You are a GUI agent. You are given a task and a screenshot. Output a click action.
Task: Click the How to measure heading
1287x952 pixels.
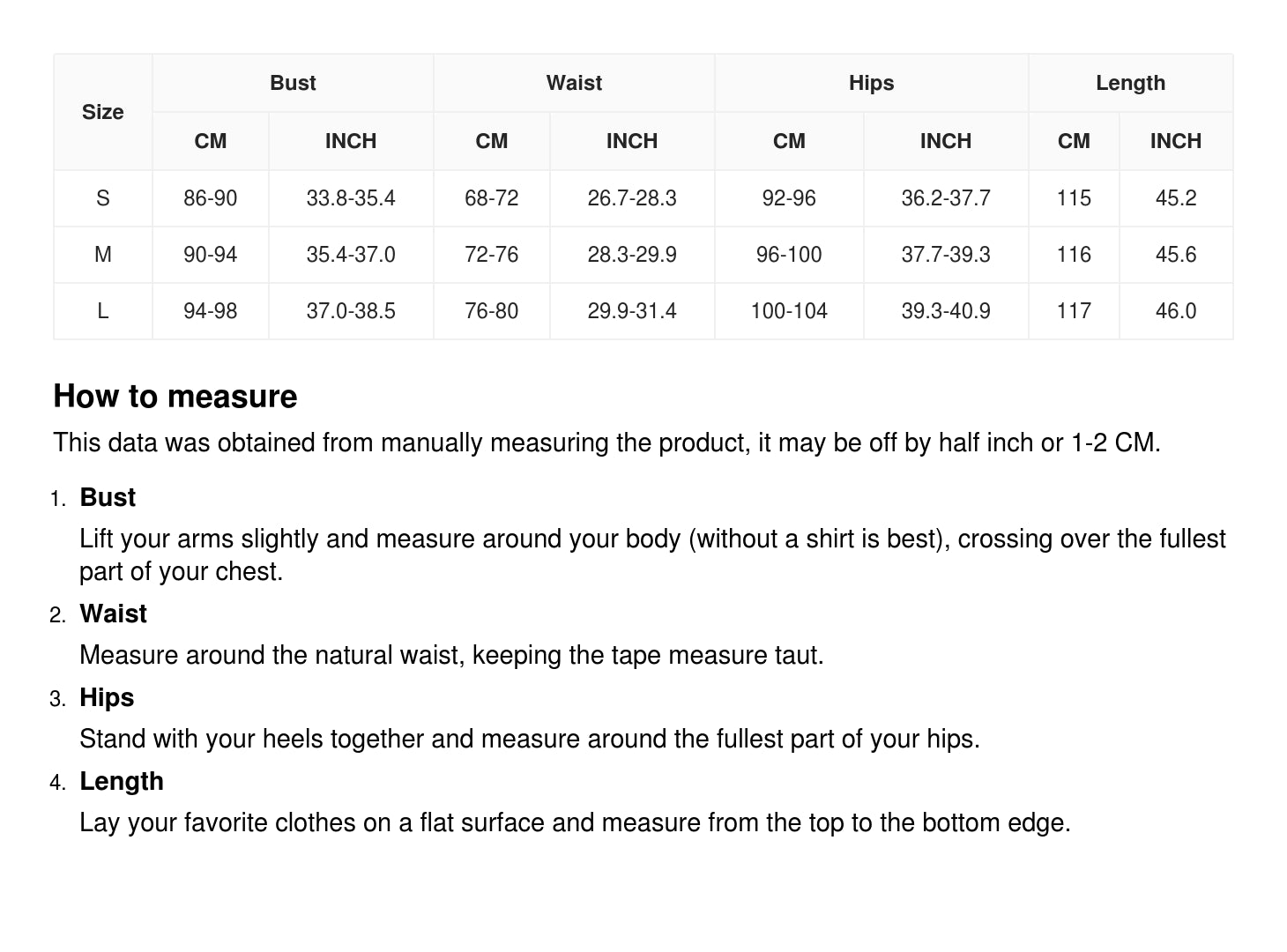point(175,397)
